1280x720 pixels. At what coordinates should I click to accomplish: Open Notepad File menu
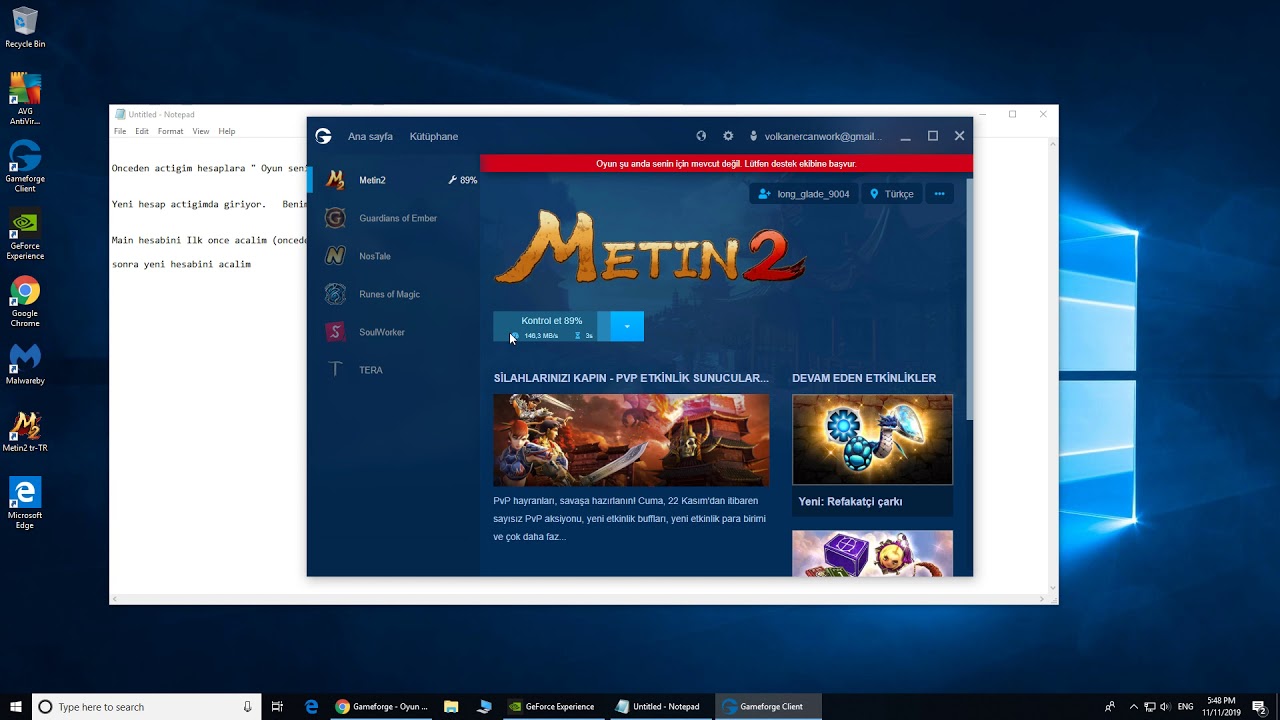(120, 131)
